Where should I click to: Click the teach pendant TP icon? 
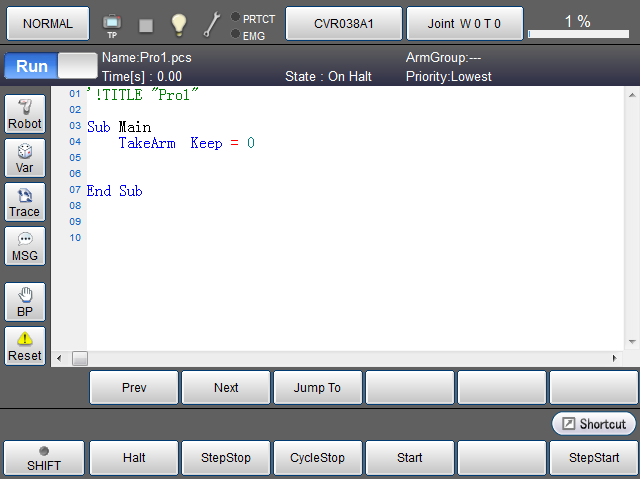tap(112, 23)
